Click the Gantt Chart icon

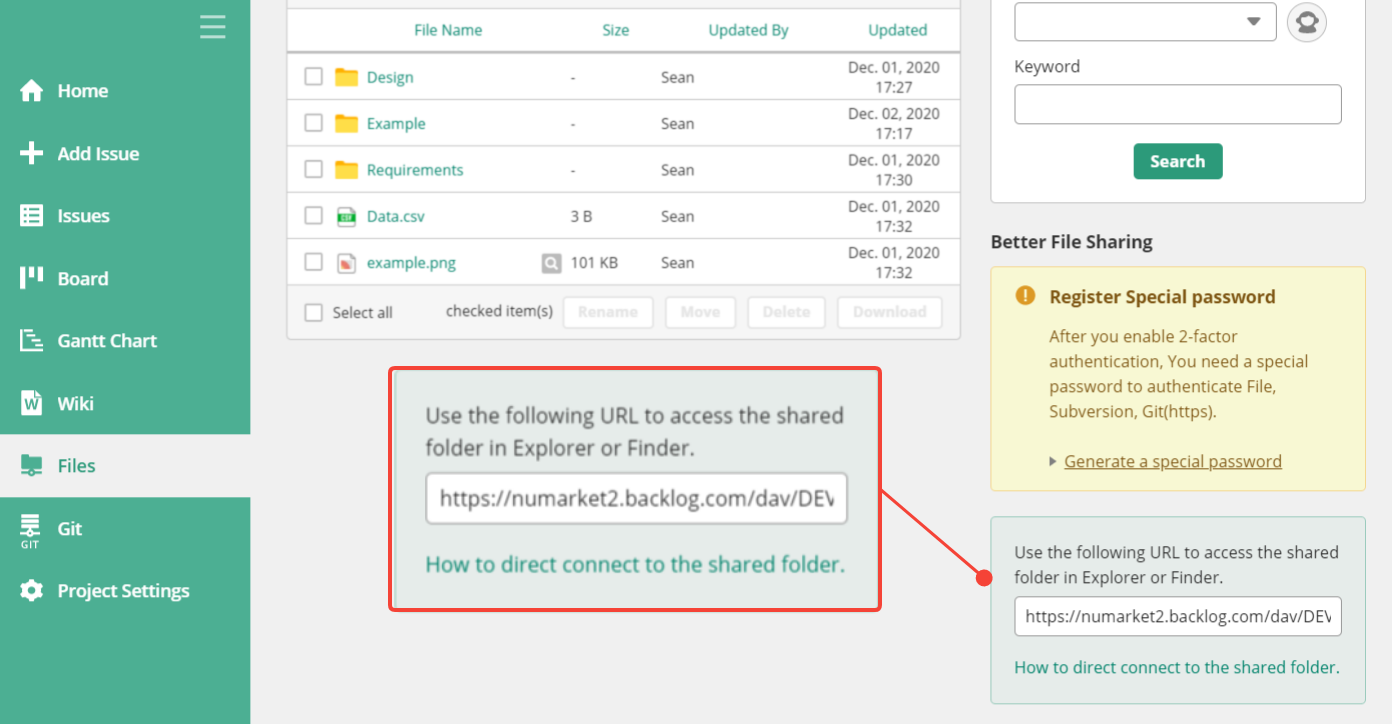[x=31, y=341]
